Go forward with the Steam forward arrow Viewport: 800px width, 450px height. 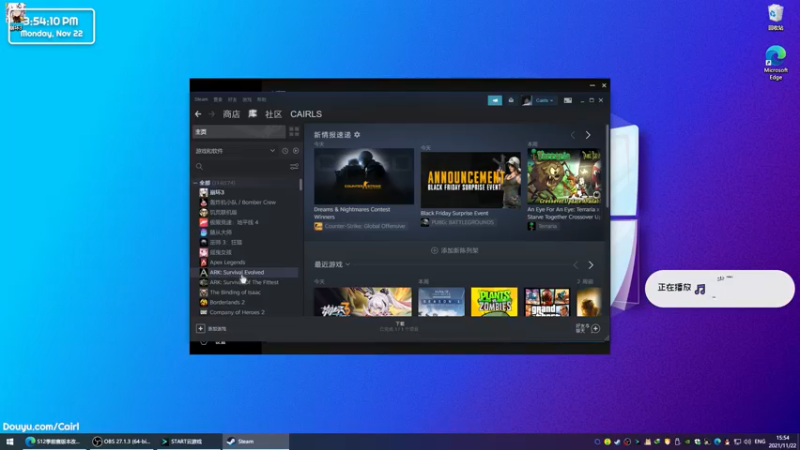pyautogui.click(x=212, y=114)
